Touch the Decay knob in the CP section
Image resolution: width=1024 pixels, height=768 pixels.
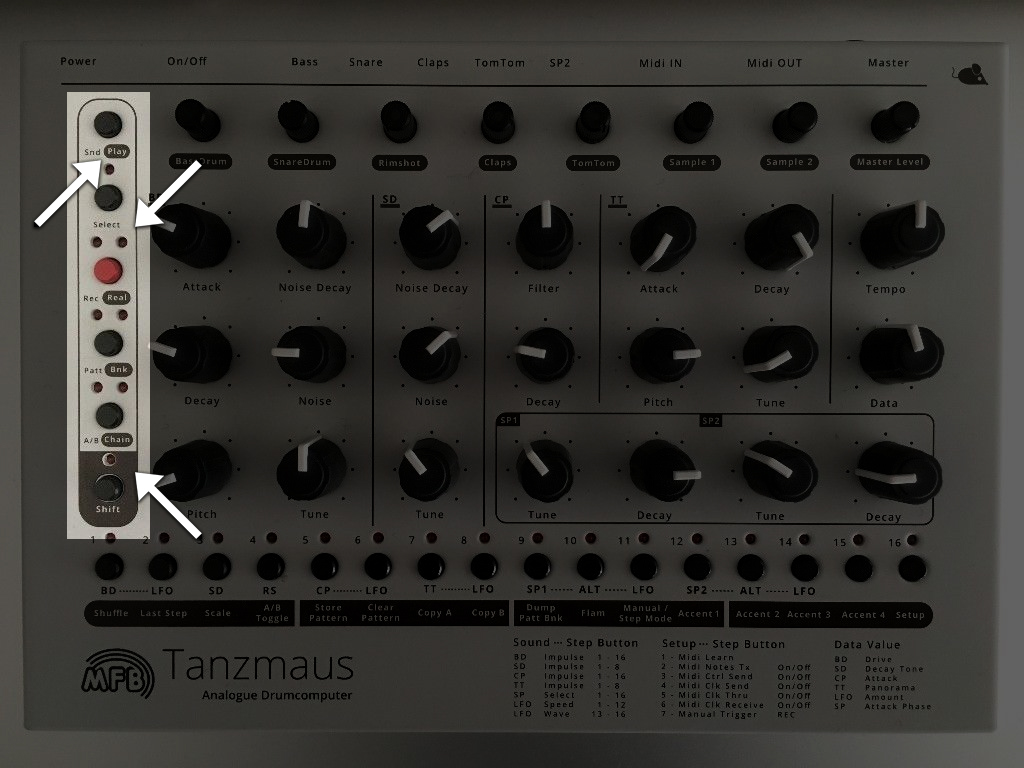(545, 355)
